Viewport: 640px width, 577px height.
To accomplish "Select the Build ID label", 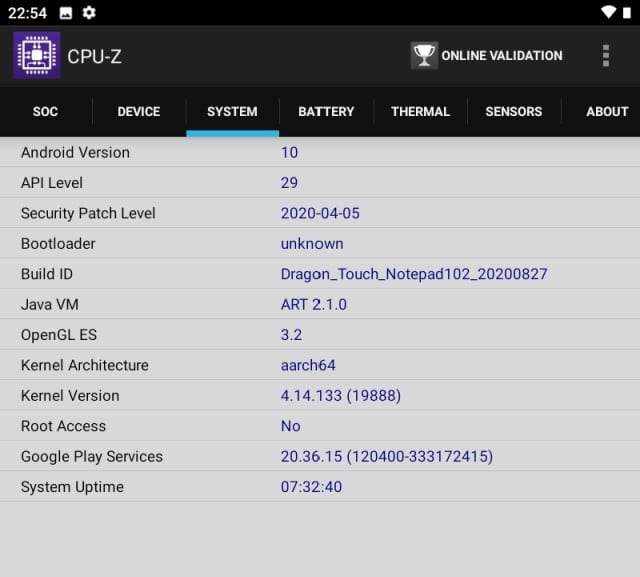I will [x=47, y=274].
